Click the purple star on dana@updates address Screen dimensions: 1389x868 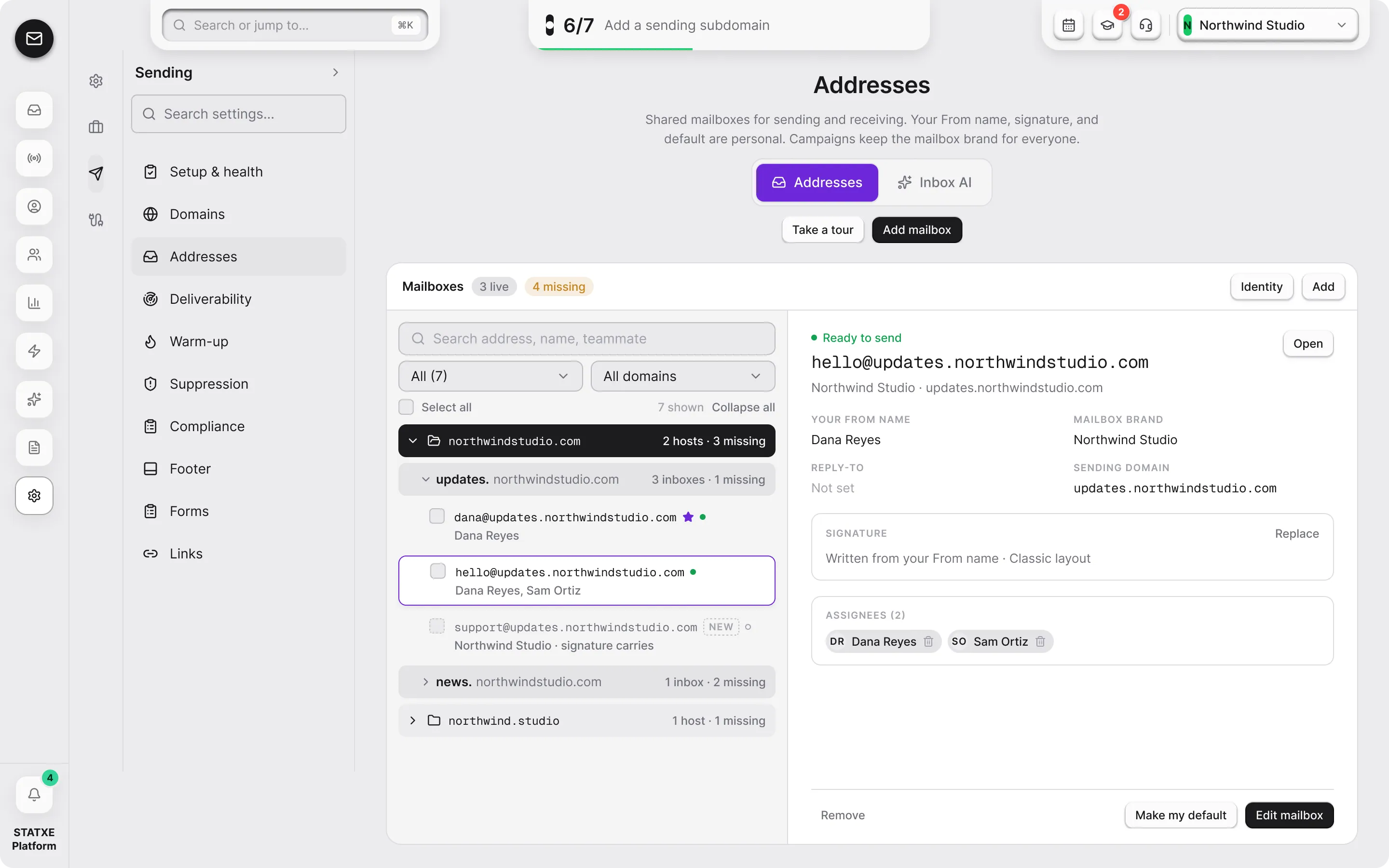[688, 516]
